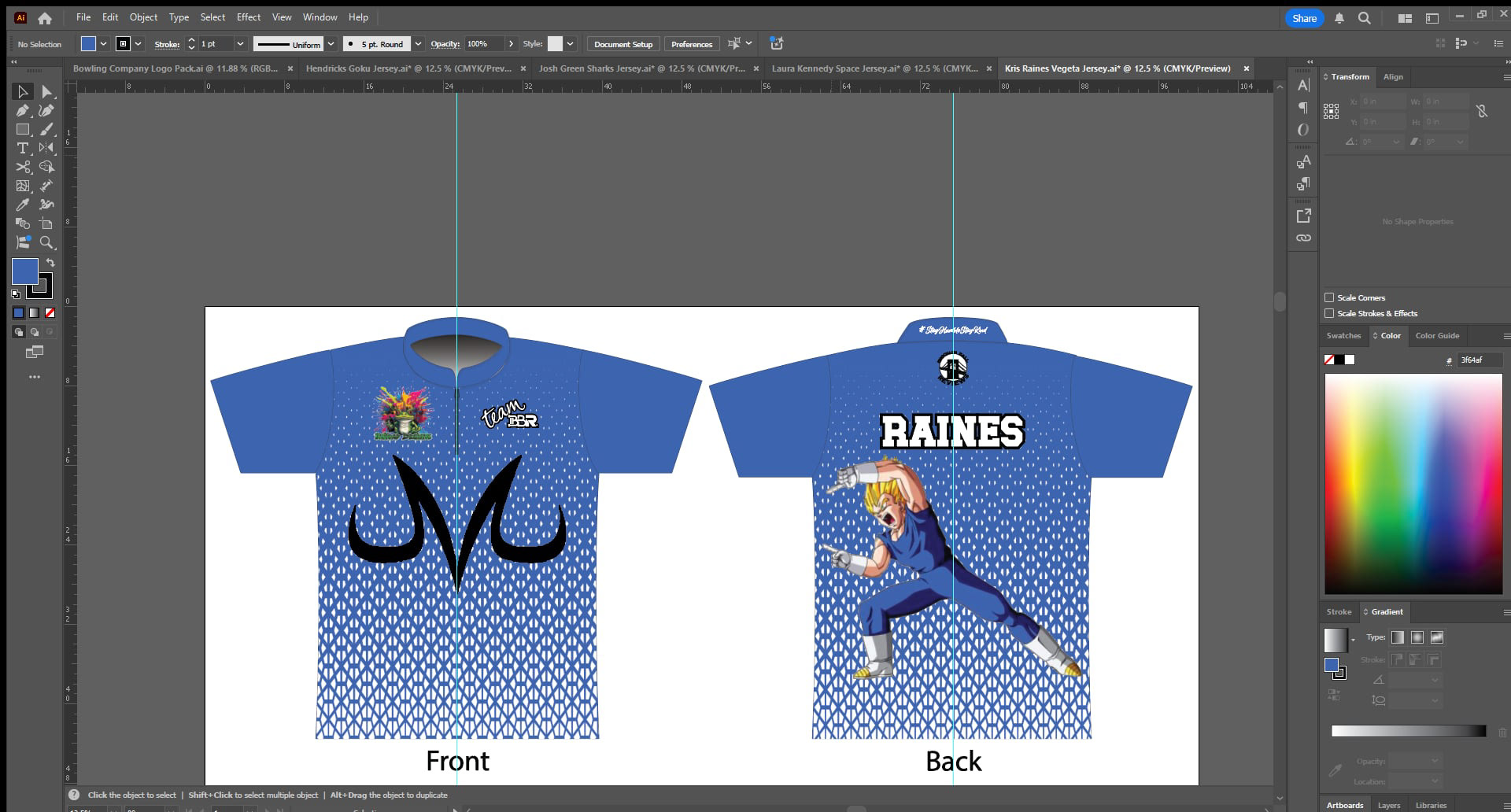Open the Object menu
The width and height of the screenshot is (1511, 812).
pos(143,17)
